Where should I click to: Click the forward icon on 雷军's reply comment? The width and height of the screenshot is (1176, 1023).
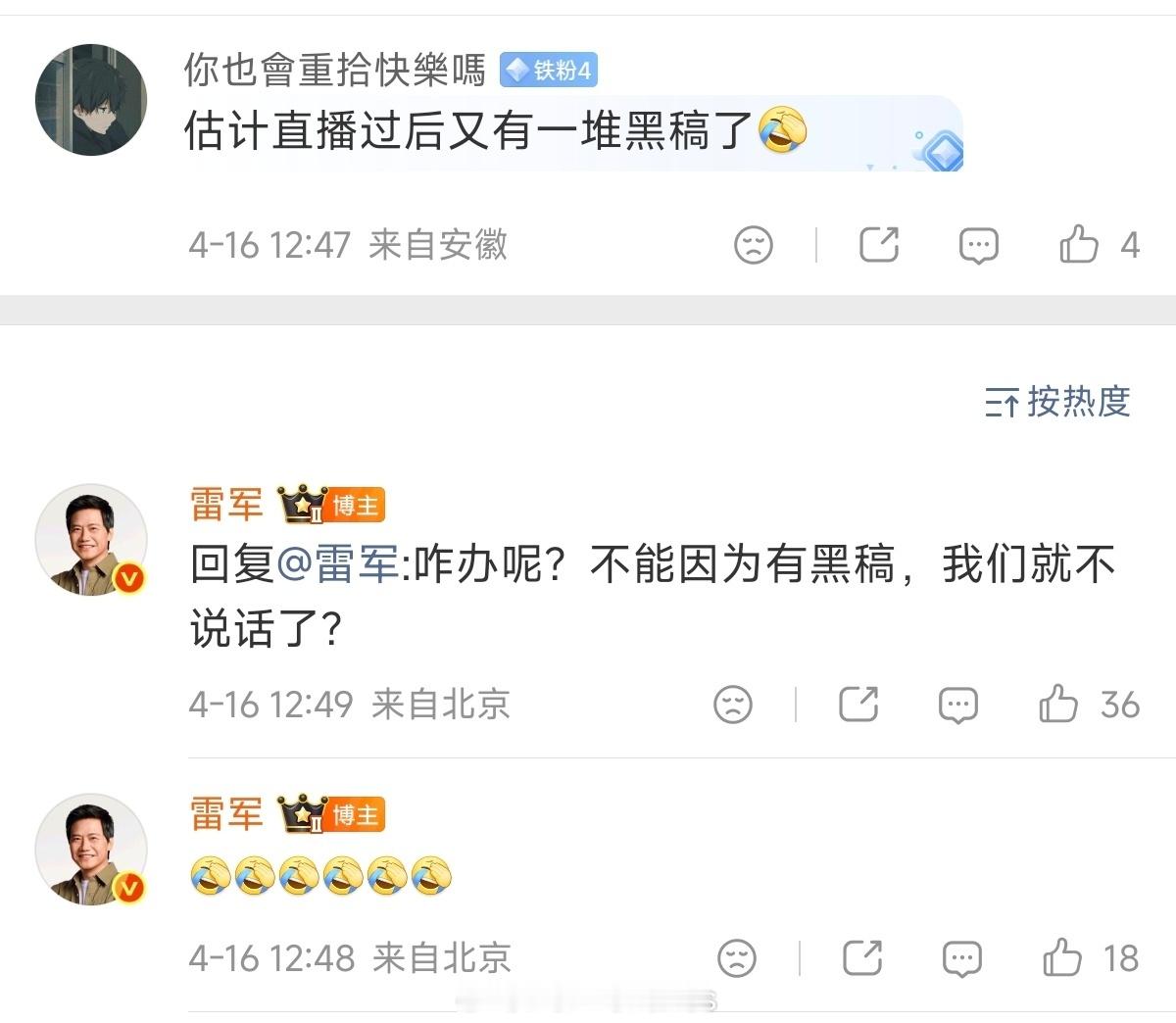tap(859, 705)
